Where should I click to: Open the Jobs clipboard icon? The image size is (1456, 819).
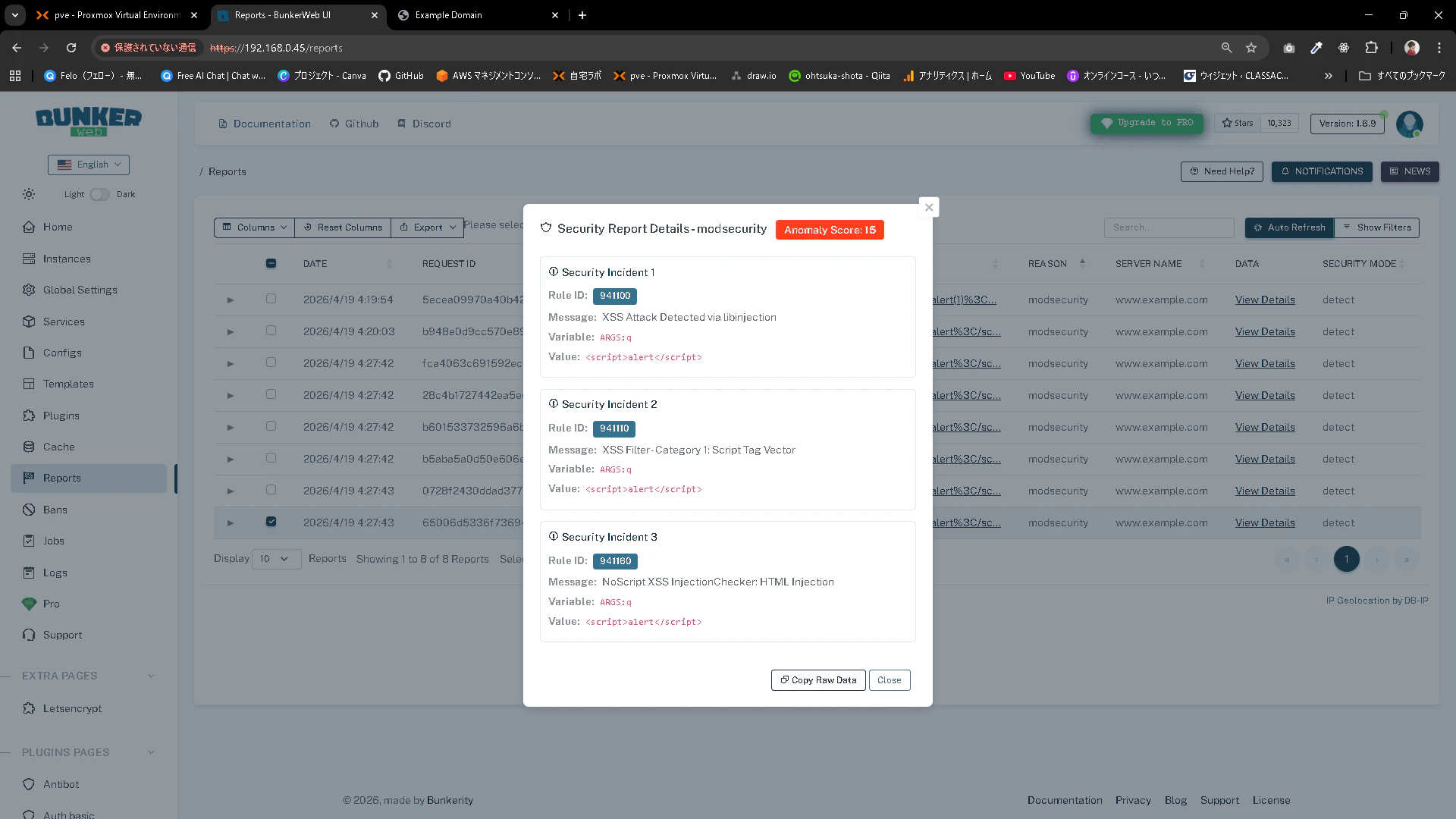[x=29, y=541]
